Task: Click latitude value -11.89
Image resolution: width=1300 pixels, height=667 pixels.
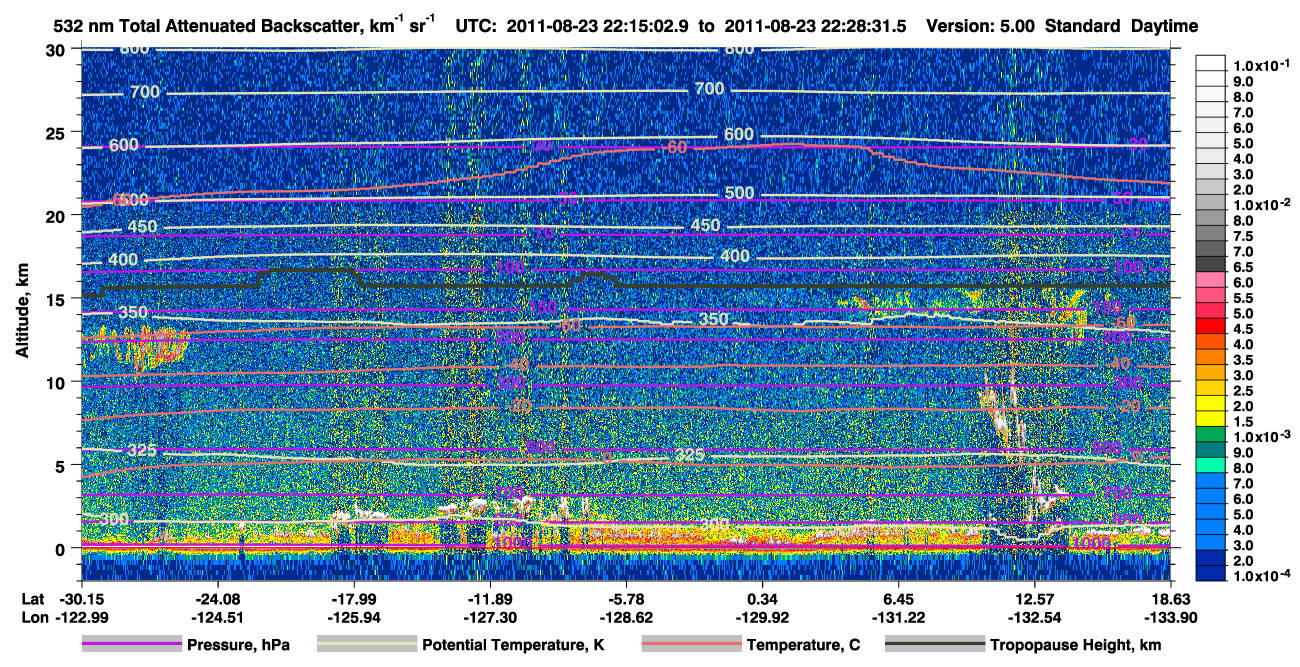Action: (490, 599)
